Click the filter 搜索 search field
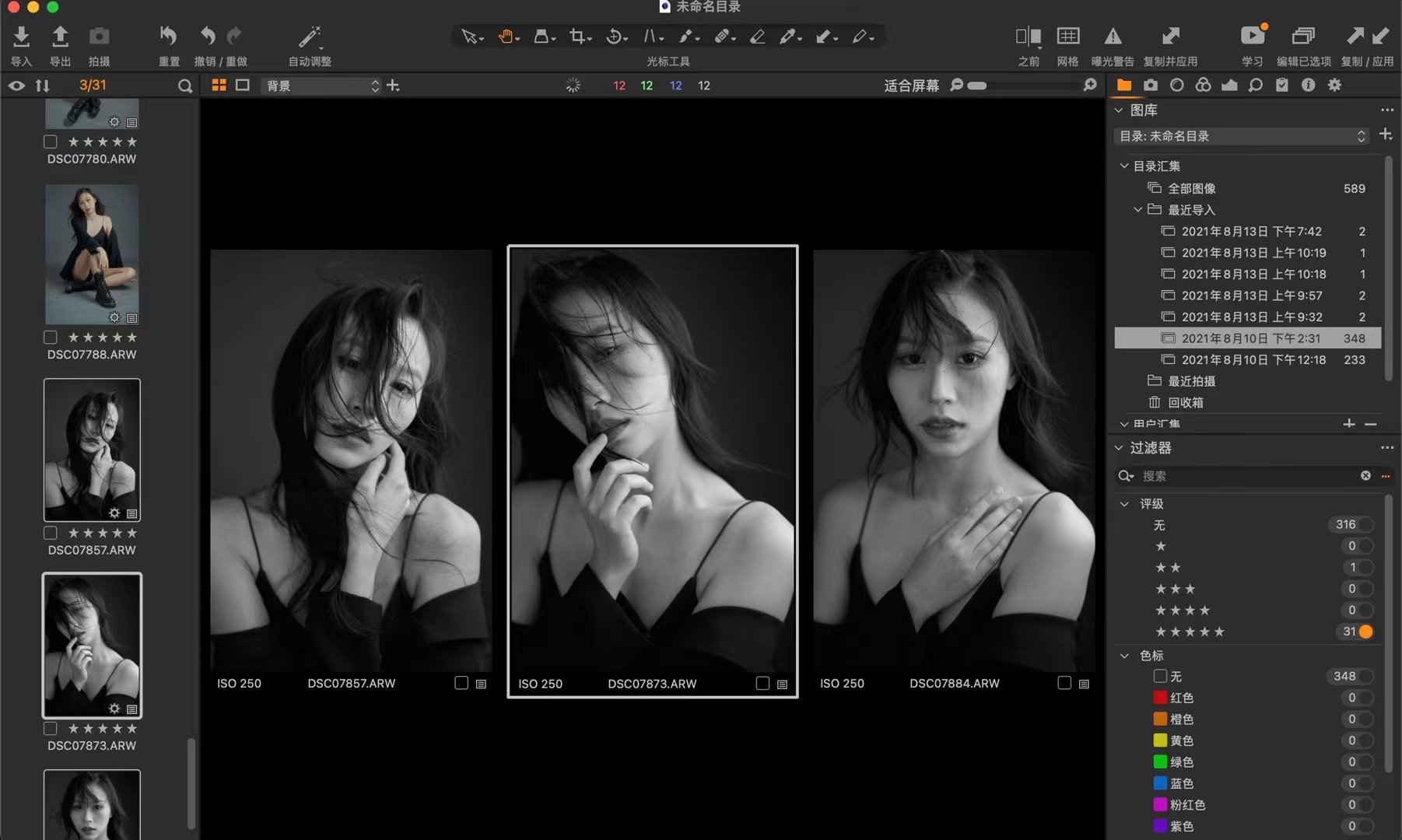Screen dimensions: 1402x840 [x=1249, y=476]
